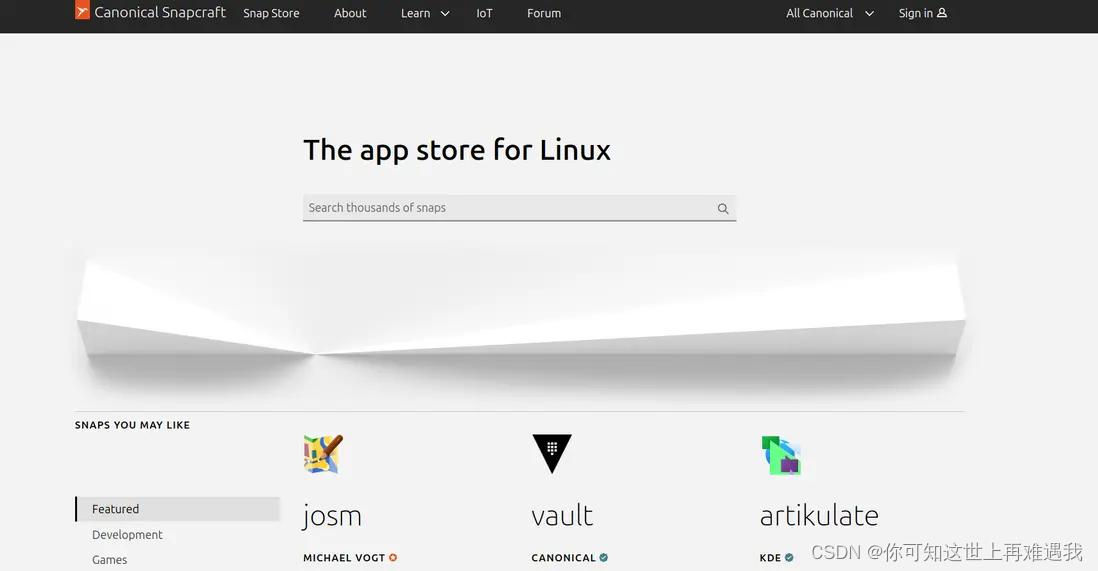Click the verified badge next to Canonical

click(x=604, y=558)
